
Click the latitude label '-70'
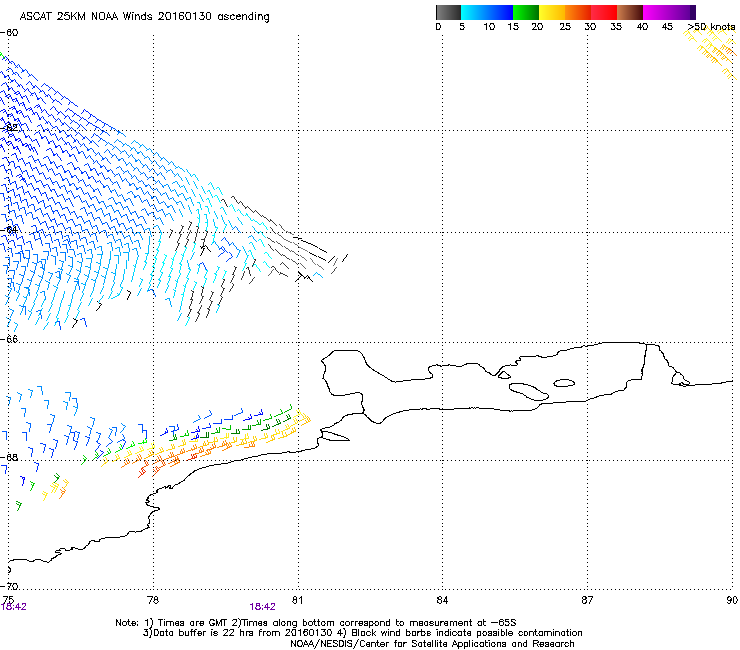[9, 586]
